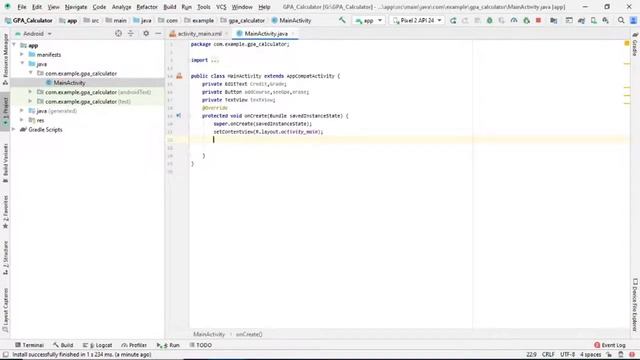Click the red Stop button
This screenshot has width=640, height=360.
pyautogui.click(x=538, y=20)
